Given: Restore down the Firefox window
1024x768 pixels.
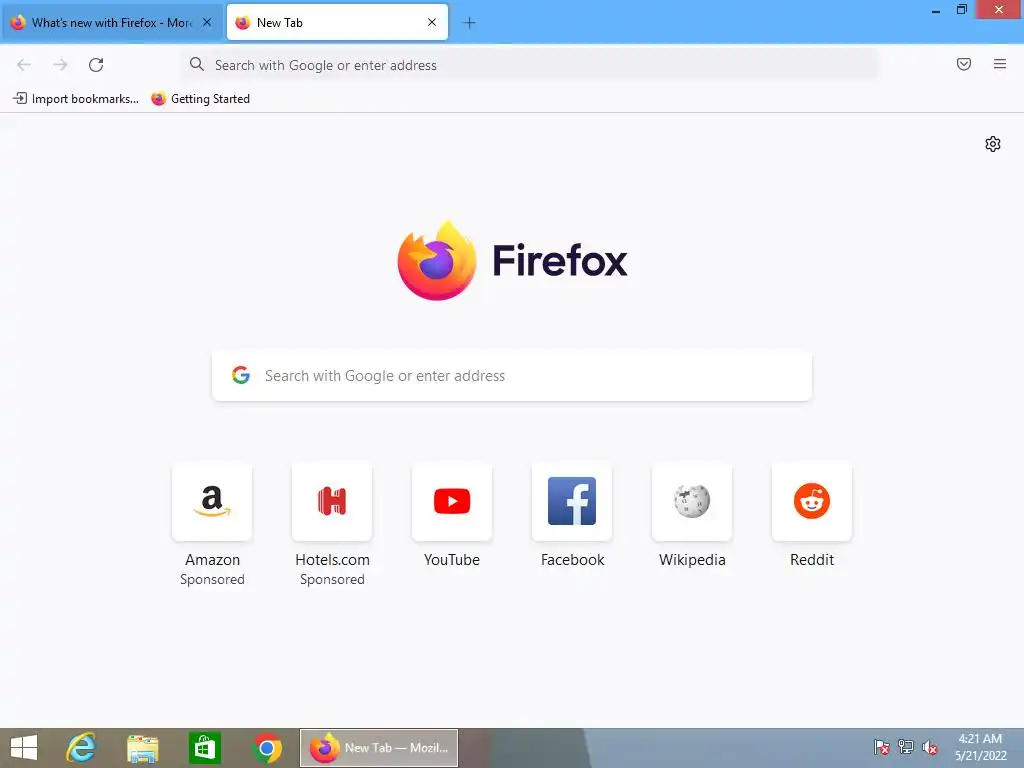Looking at the screenshot, I should click(x=961, y=9).
